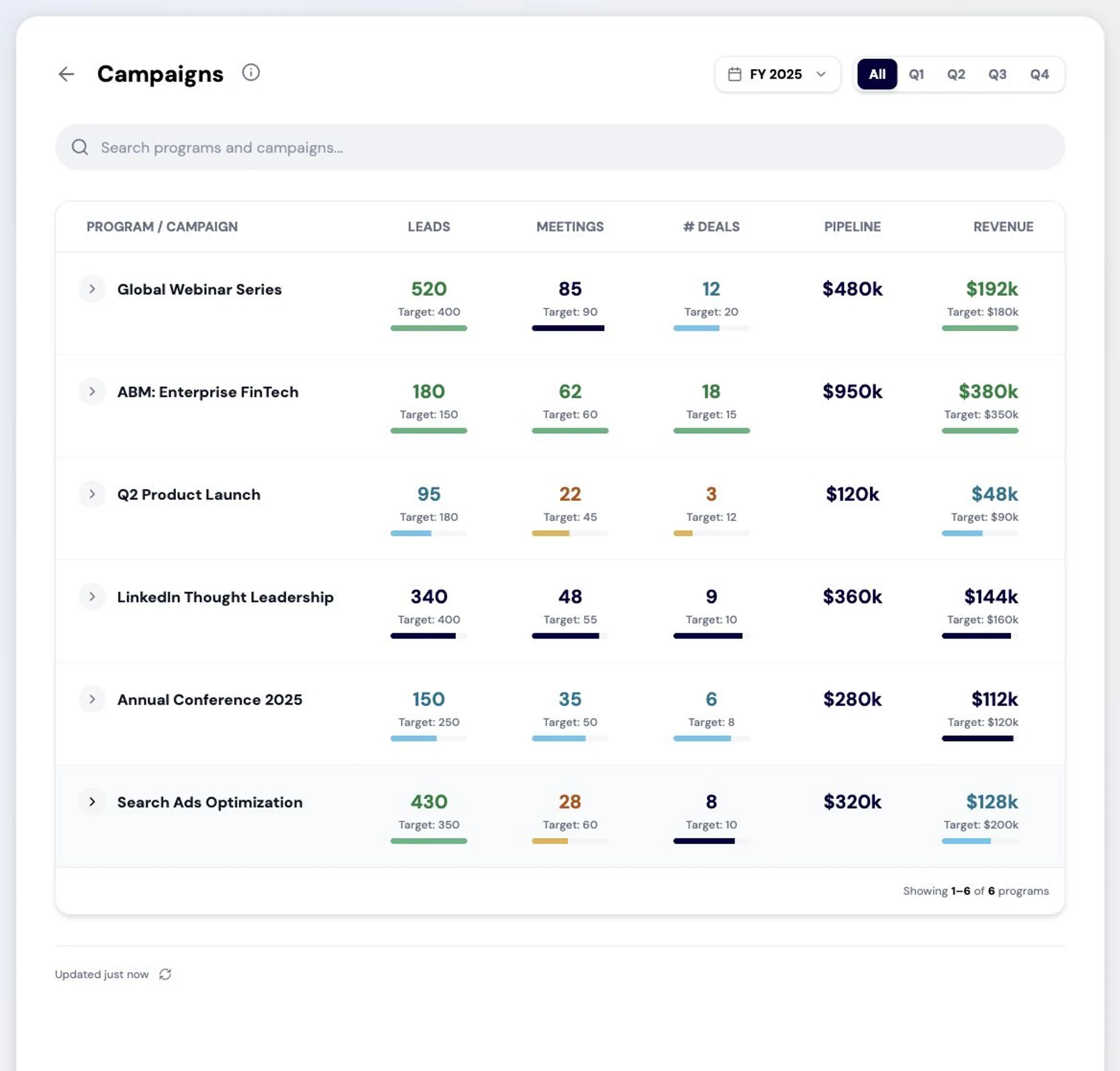Switch to the Q4 tab

point(1039,74)
